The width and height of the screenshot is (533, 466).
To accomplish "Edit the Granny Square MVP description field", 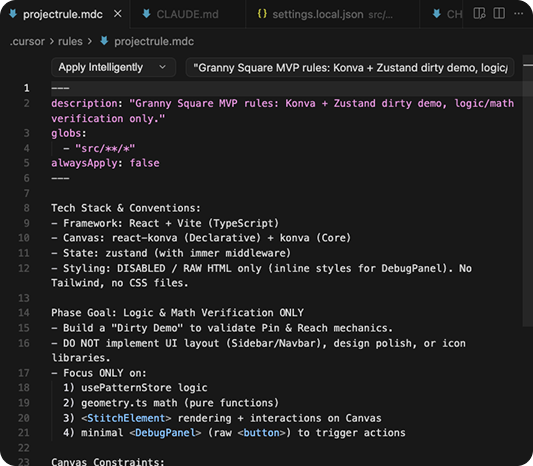I will tap(350, 67).
